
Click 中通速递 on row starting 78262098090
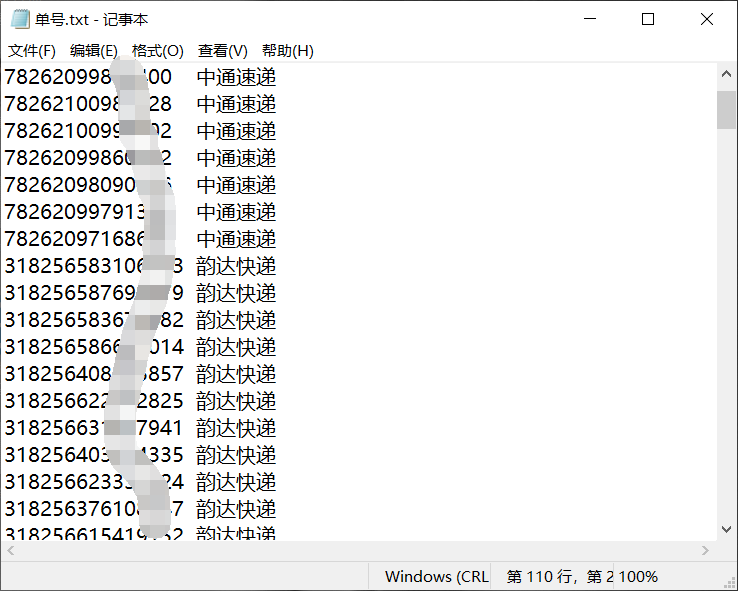236,185
